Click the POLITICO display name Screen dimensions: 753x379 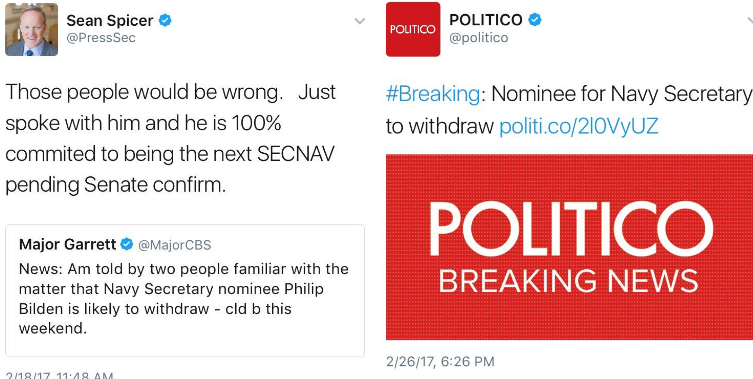click(x=486, y=20)
